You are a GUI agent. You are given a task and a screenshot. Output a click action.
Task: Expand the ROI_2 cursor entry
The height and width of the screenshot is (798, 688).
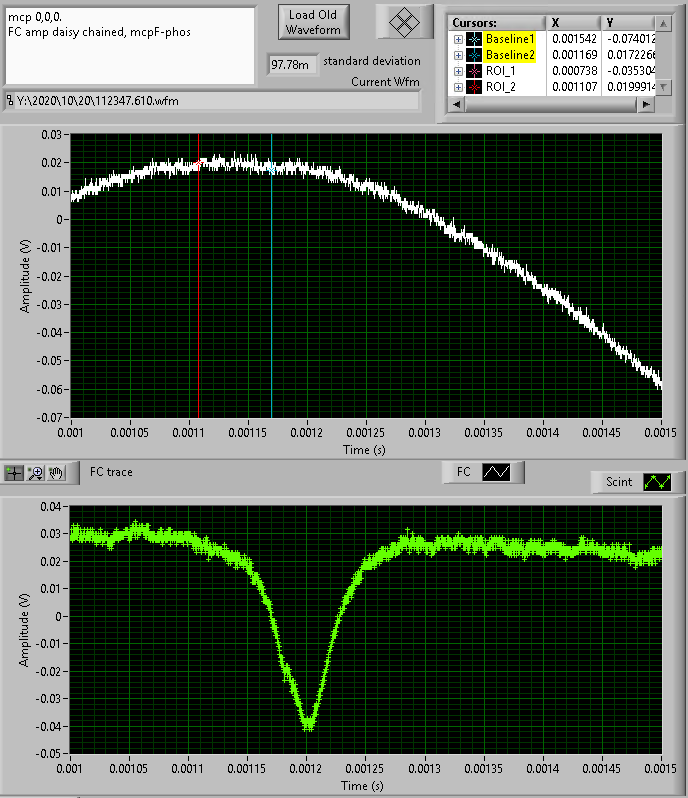(458, 87)
